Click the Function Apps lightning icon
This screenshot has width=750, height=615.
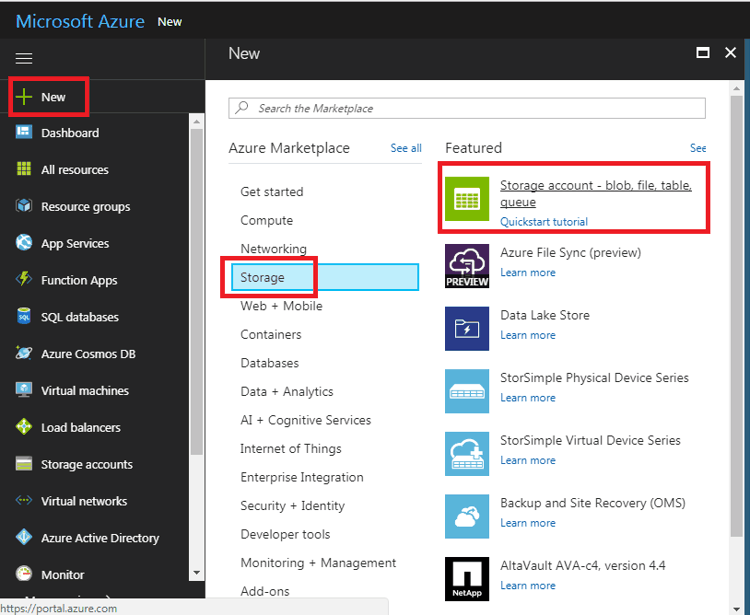click(24, 280)
